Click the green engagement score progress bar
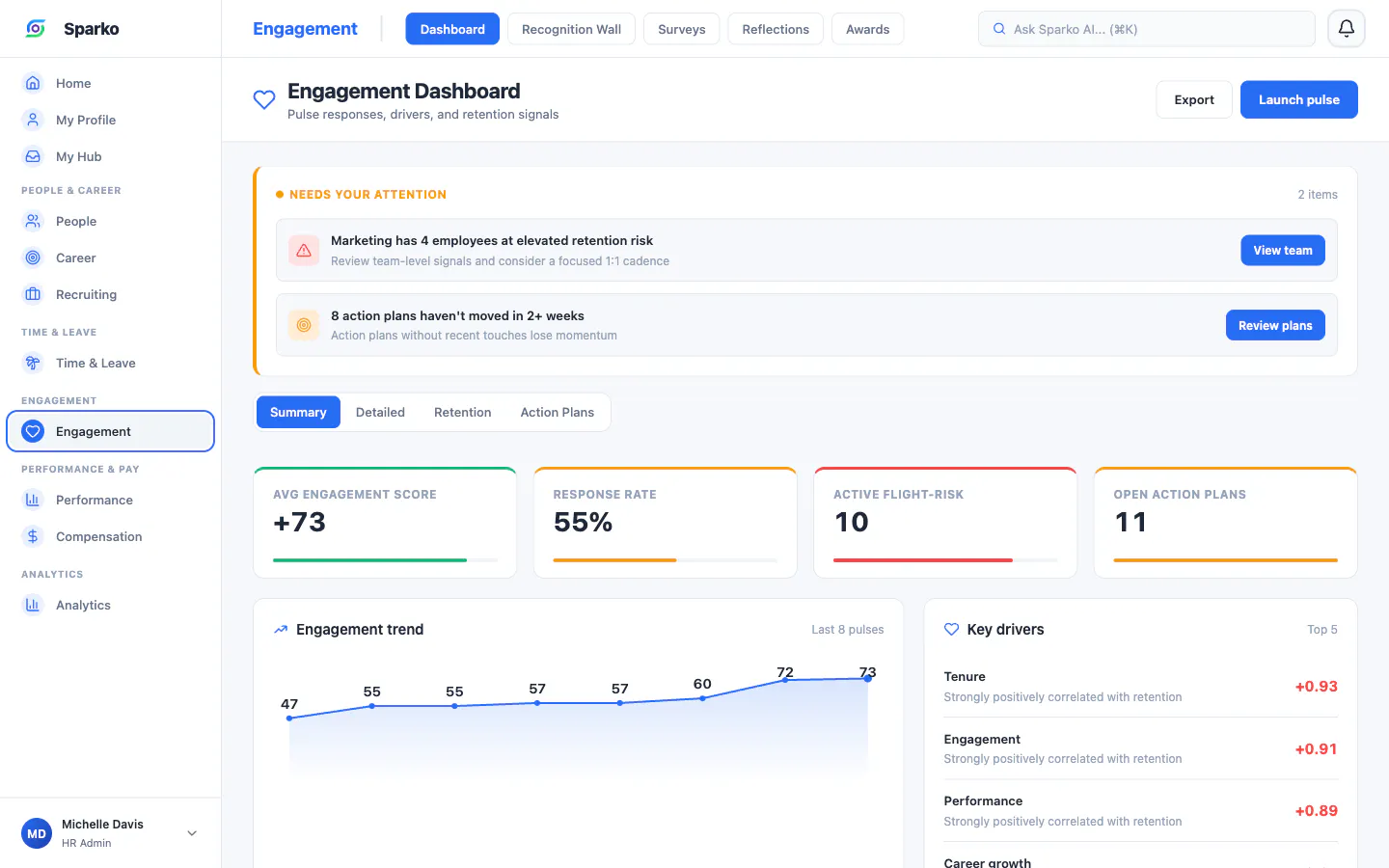 [386, 559]
